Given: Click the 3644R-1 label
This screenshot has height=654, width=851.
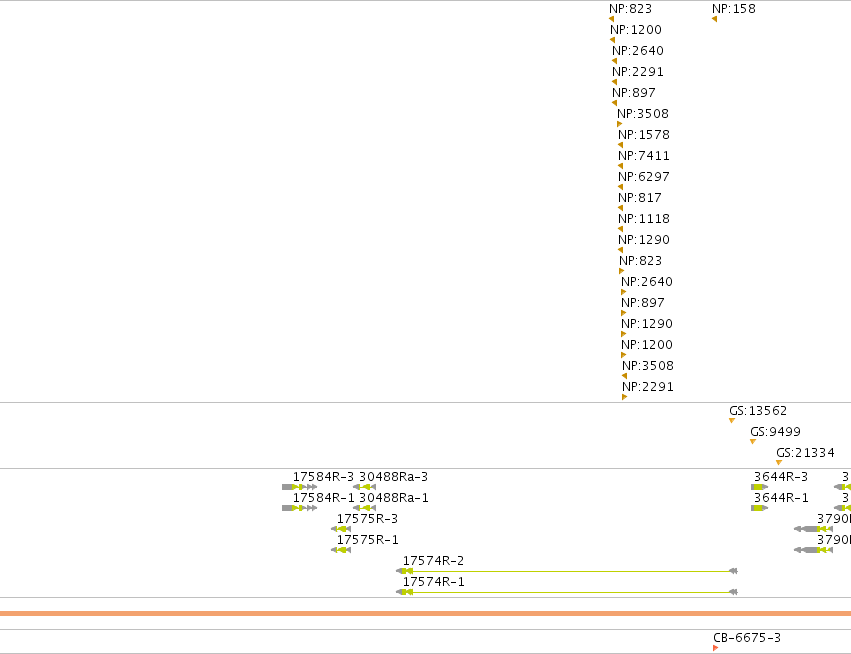Looking at the screenshot, I should (781, 498).
